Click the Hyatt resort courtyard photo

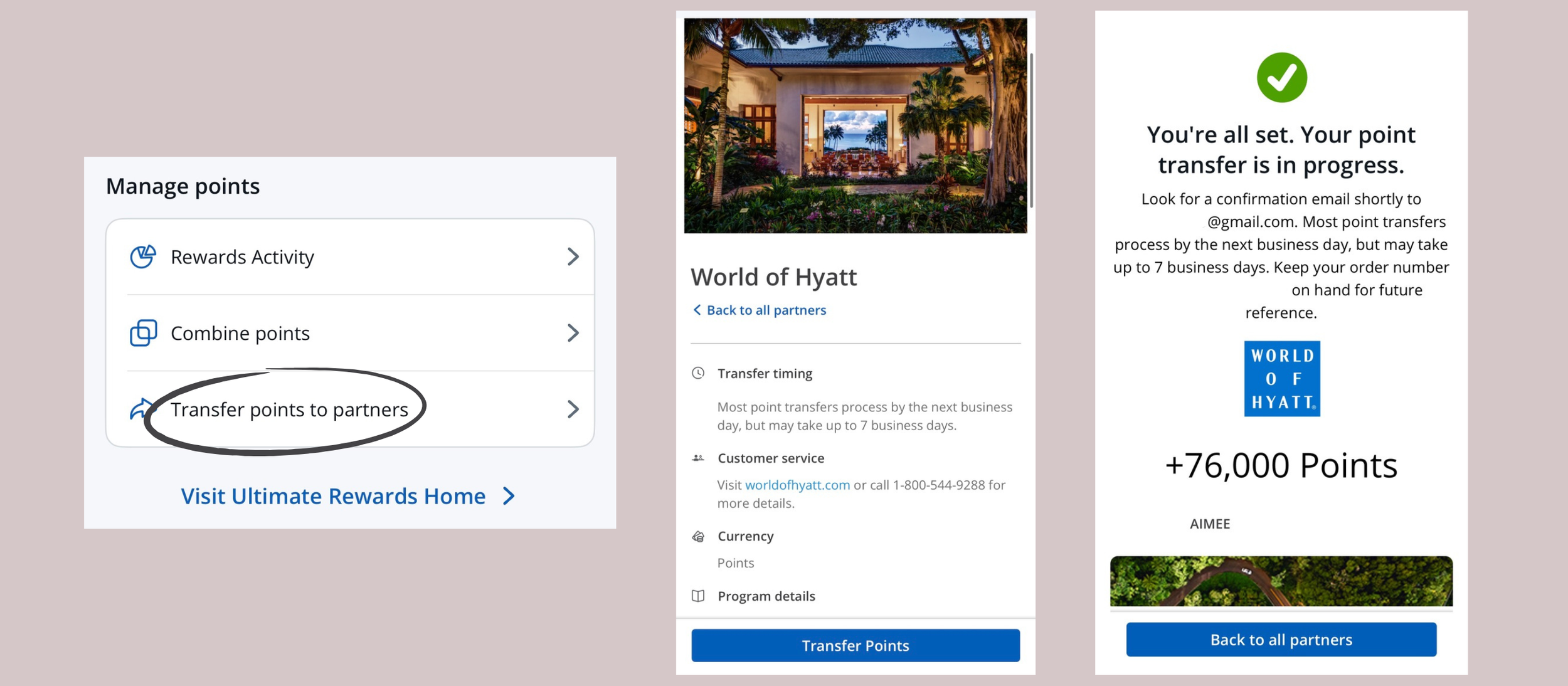click(855, 125)
